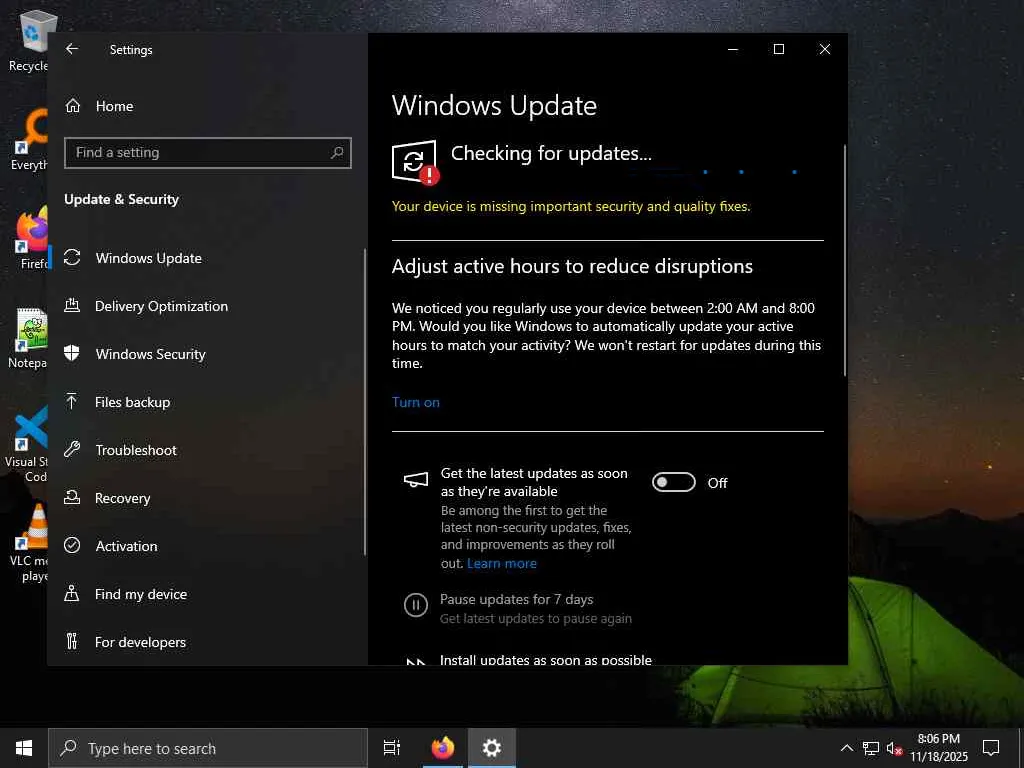The height and width of the screenshot is (768, 1024).
Task: Open the Notepad++ desktop shortcut
Action: pos(29,338)
